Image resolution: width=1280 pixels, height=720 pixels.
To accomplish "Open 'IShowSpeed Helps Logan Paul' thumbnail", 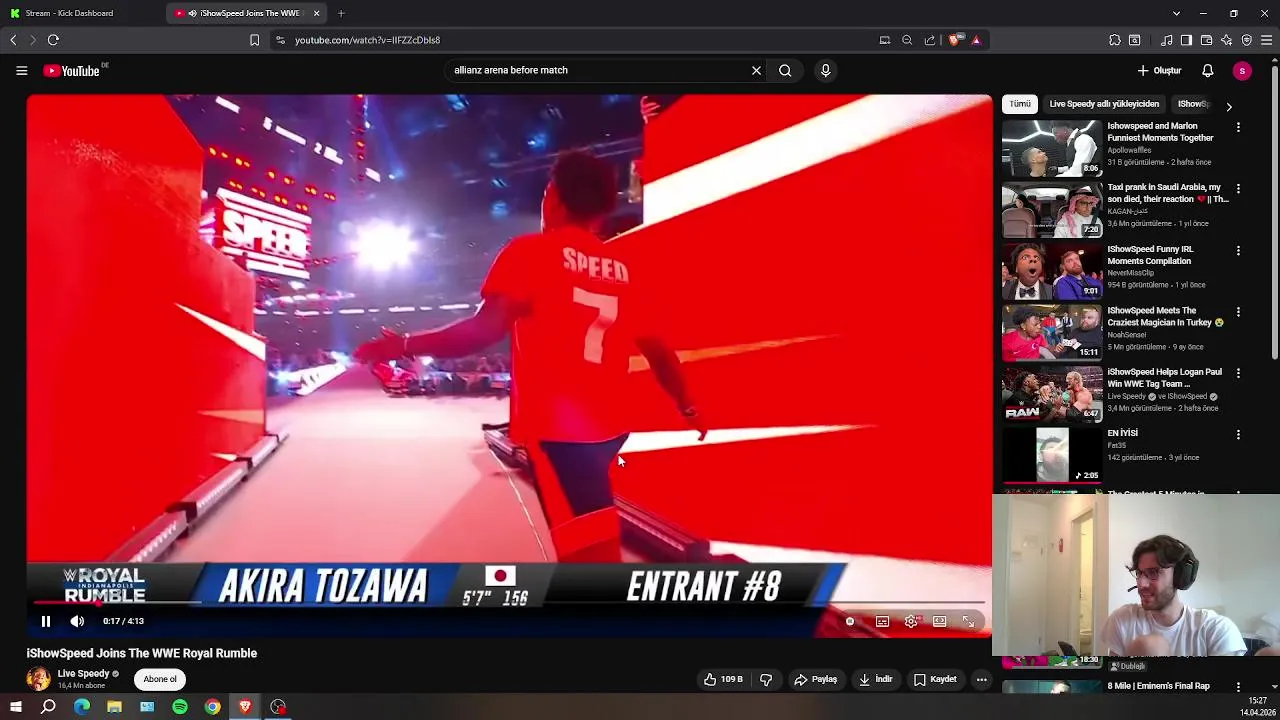I will pos(1051,394).
